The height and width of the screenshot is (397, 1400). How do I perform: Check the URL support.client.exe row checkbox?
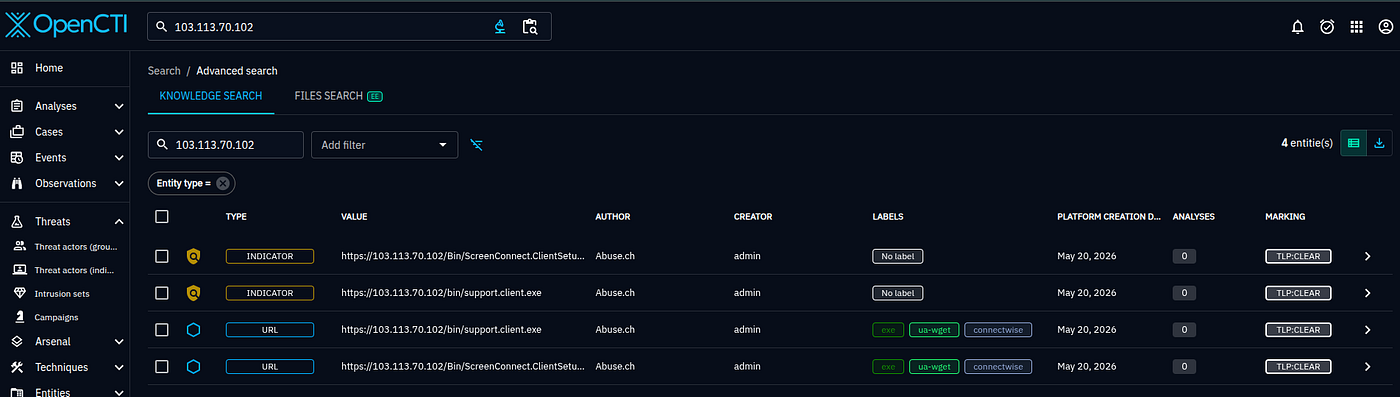pyautogui.click(x=162, y=330)
